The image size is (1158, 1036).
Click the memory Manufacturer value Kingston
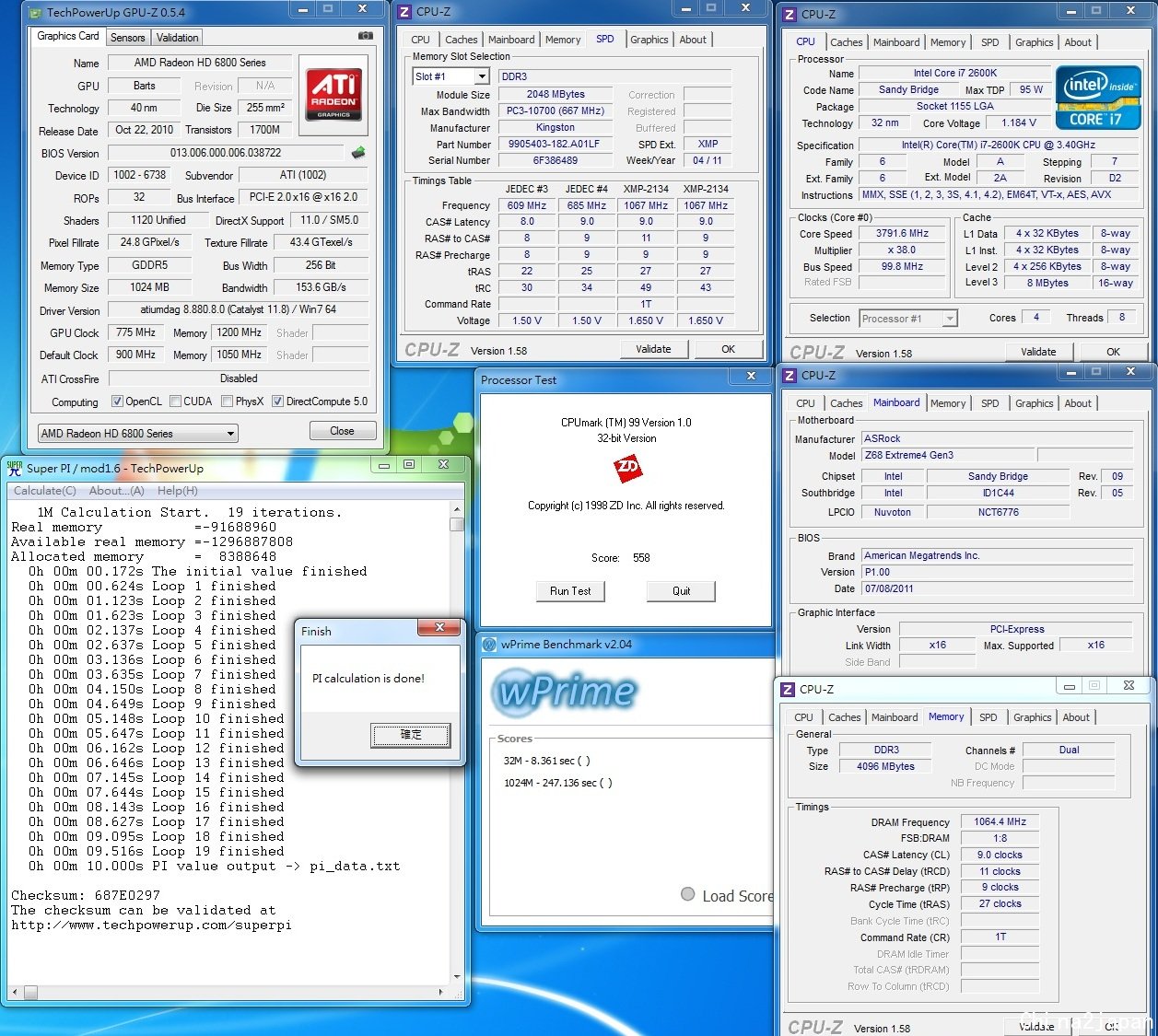[x=556, y=128]
